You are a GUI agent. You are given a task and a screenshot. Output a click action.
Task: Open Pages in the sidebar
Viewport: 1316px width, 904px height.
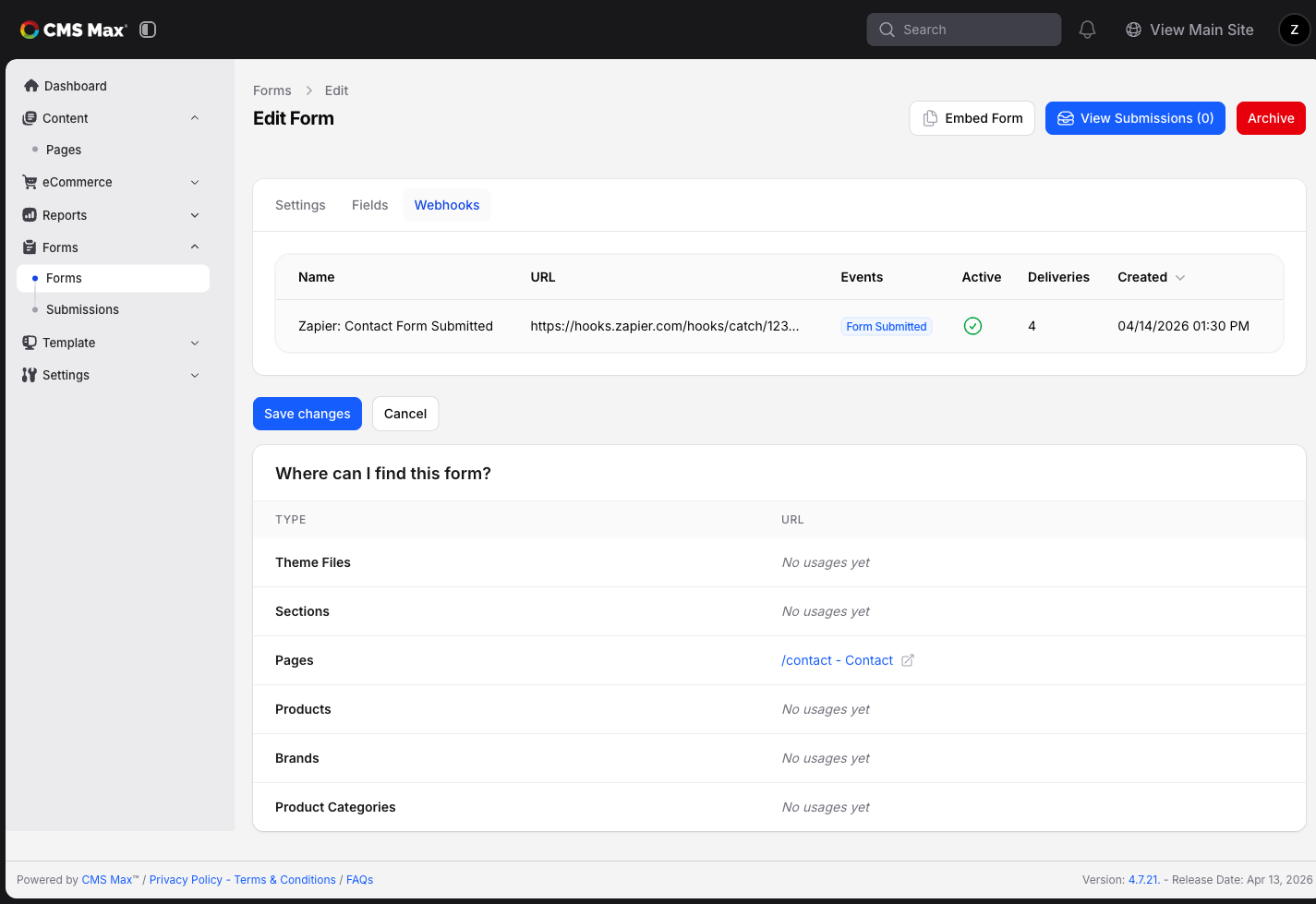64,150
